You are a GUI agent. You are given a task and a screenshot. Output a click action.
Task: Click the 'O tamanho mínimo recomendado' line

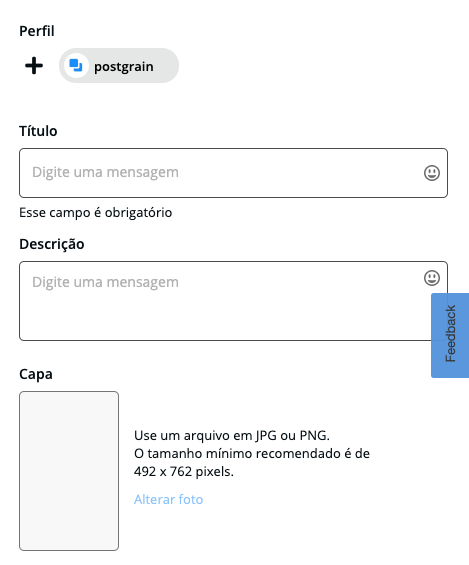click(x=252, y=453)
